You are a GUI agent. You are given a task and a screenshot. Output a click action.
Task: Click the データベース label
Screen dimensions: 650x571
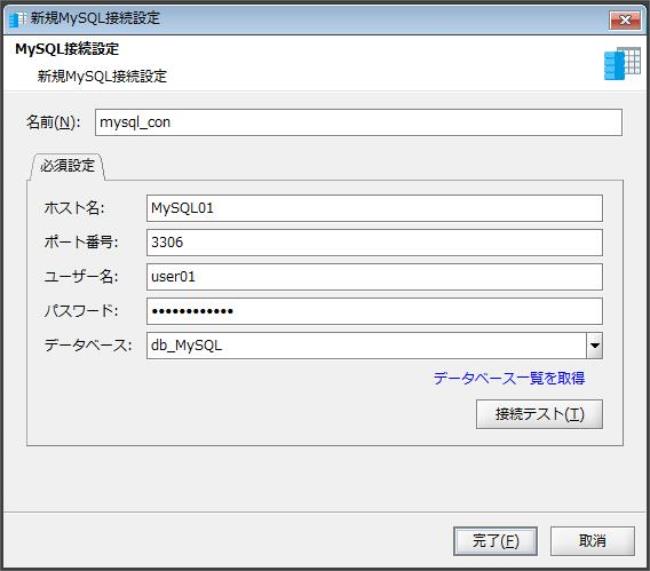point(88,346)
